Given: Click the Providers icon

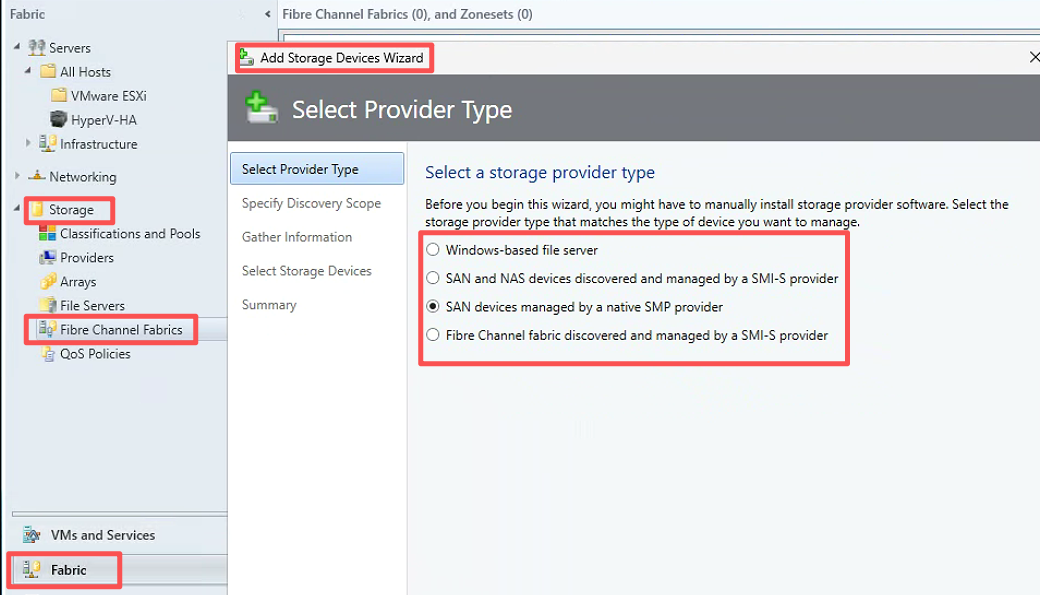Looking at the screenshot, I should click(x=48, y=257).
